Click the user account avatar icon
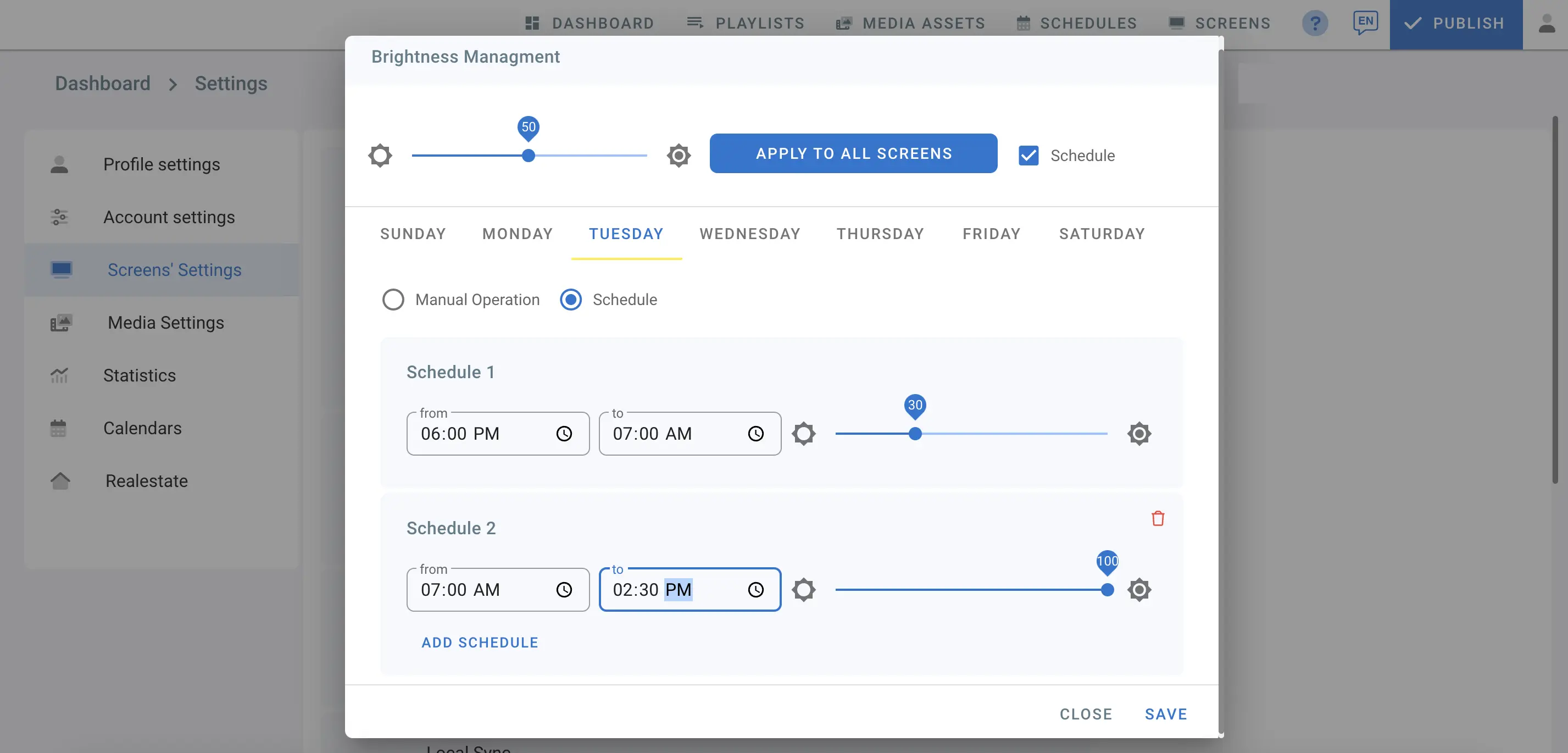 (x=1547, y=23)
